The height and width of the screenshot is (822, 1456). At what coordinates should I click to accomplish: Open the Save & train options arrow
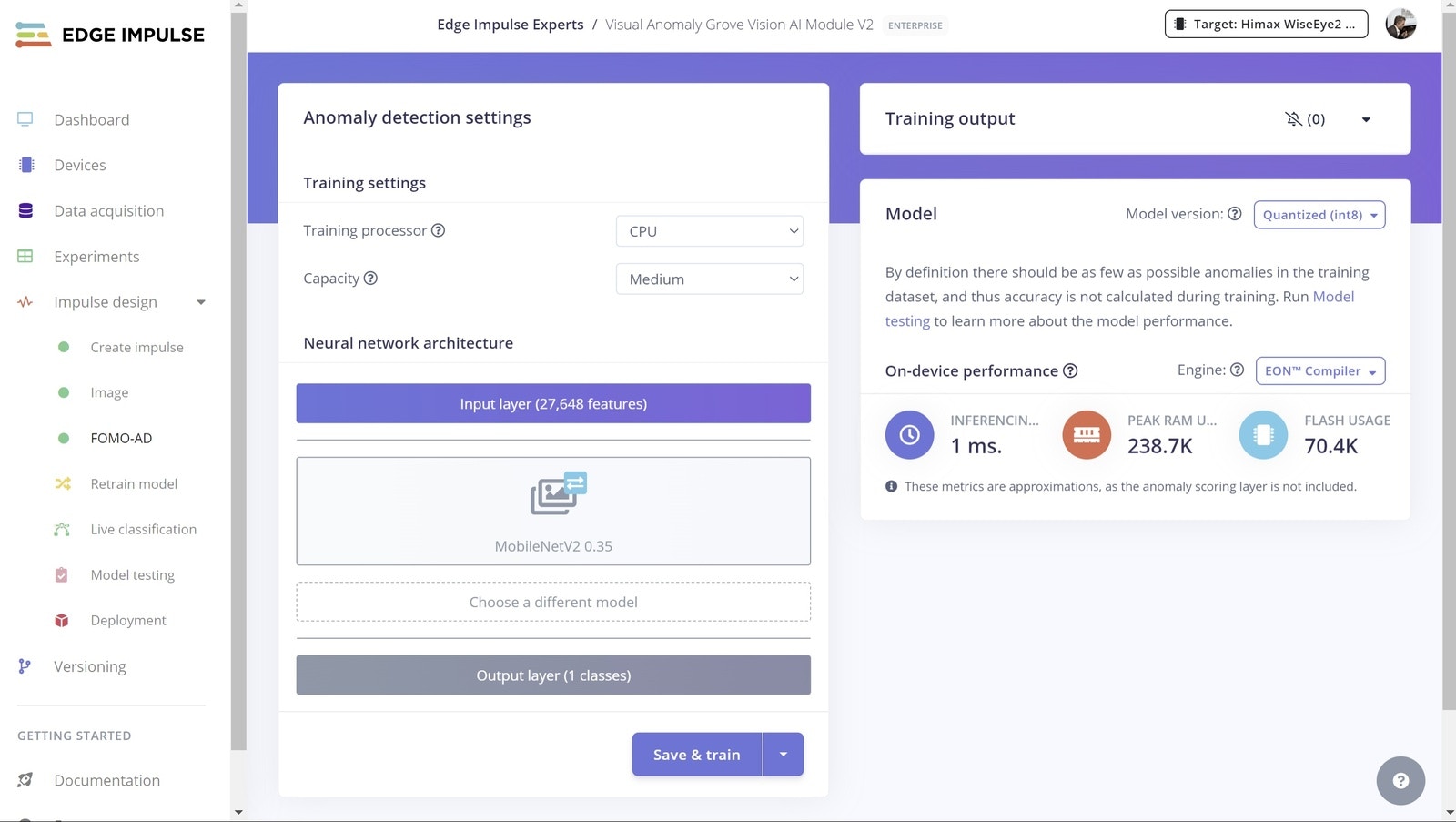783,755
